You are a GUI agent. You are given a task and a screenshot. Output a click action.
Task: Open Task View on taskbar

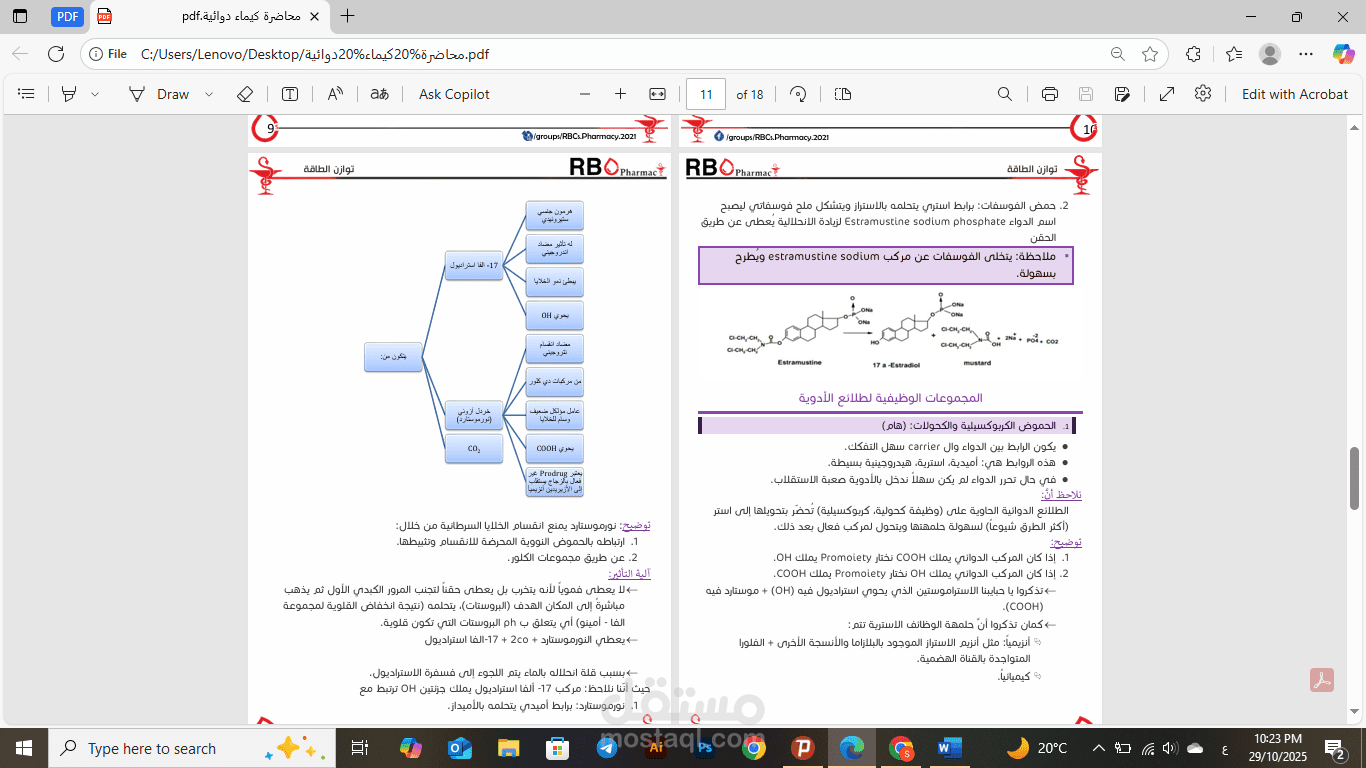(x=360, y=748)
